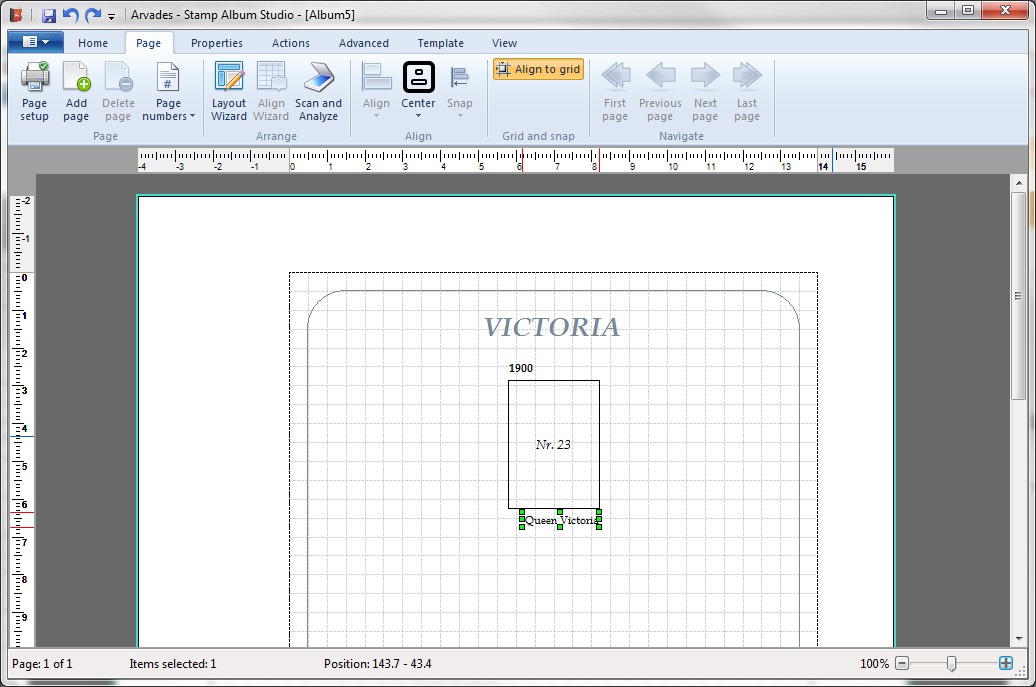Open Page setup dialog
Viewport: 1036px width, 687px height.
34,91
